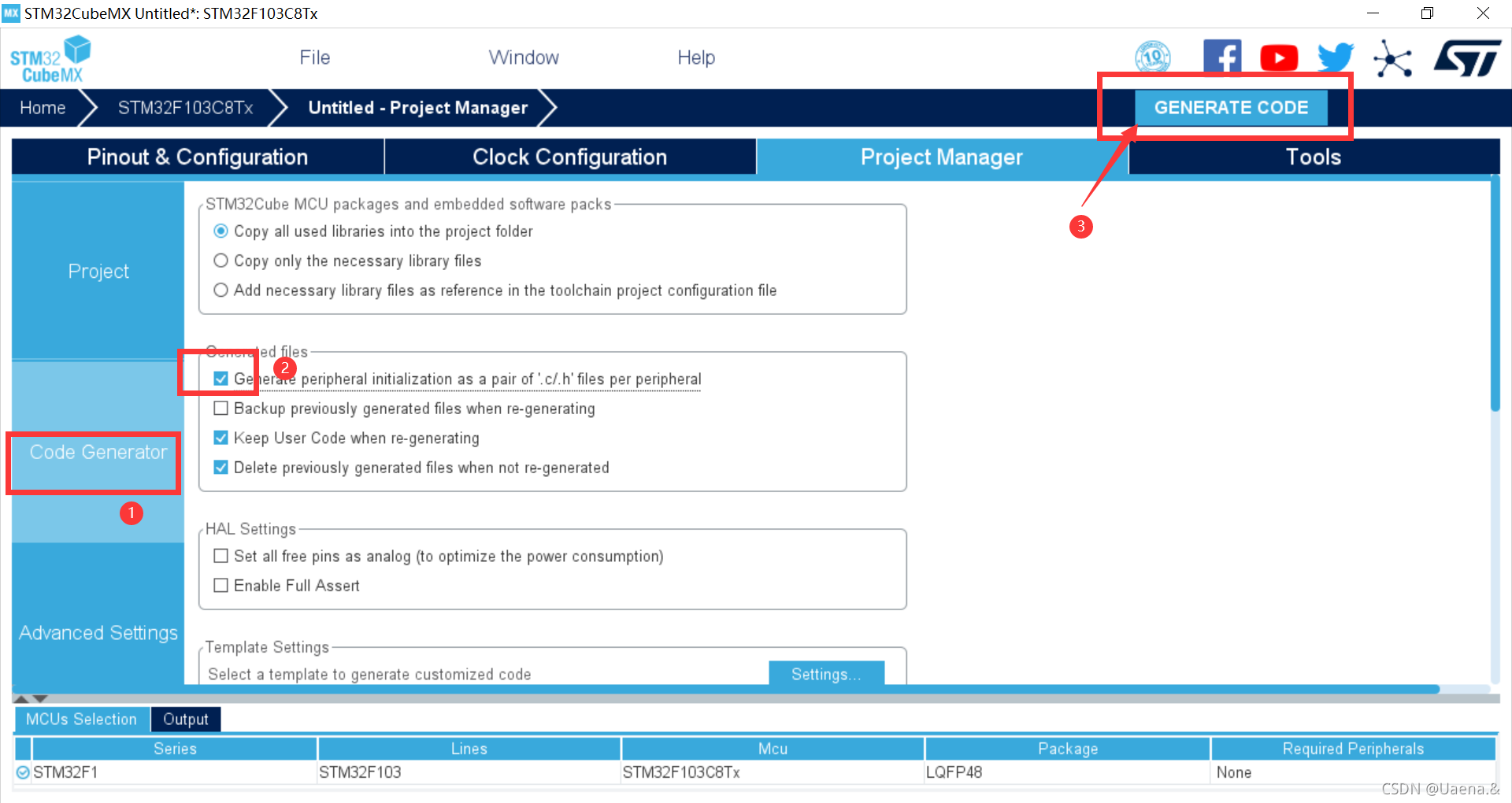Click the GENERATE CODE button
1512x803 pixels.
pos(1231,108)
